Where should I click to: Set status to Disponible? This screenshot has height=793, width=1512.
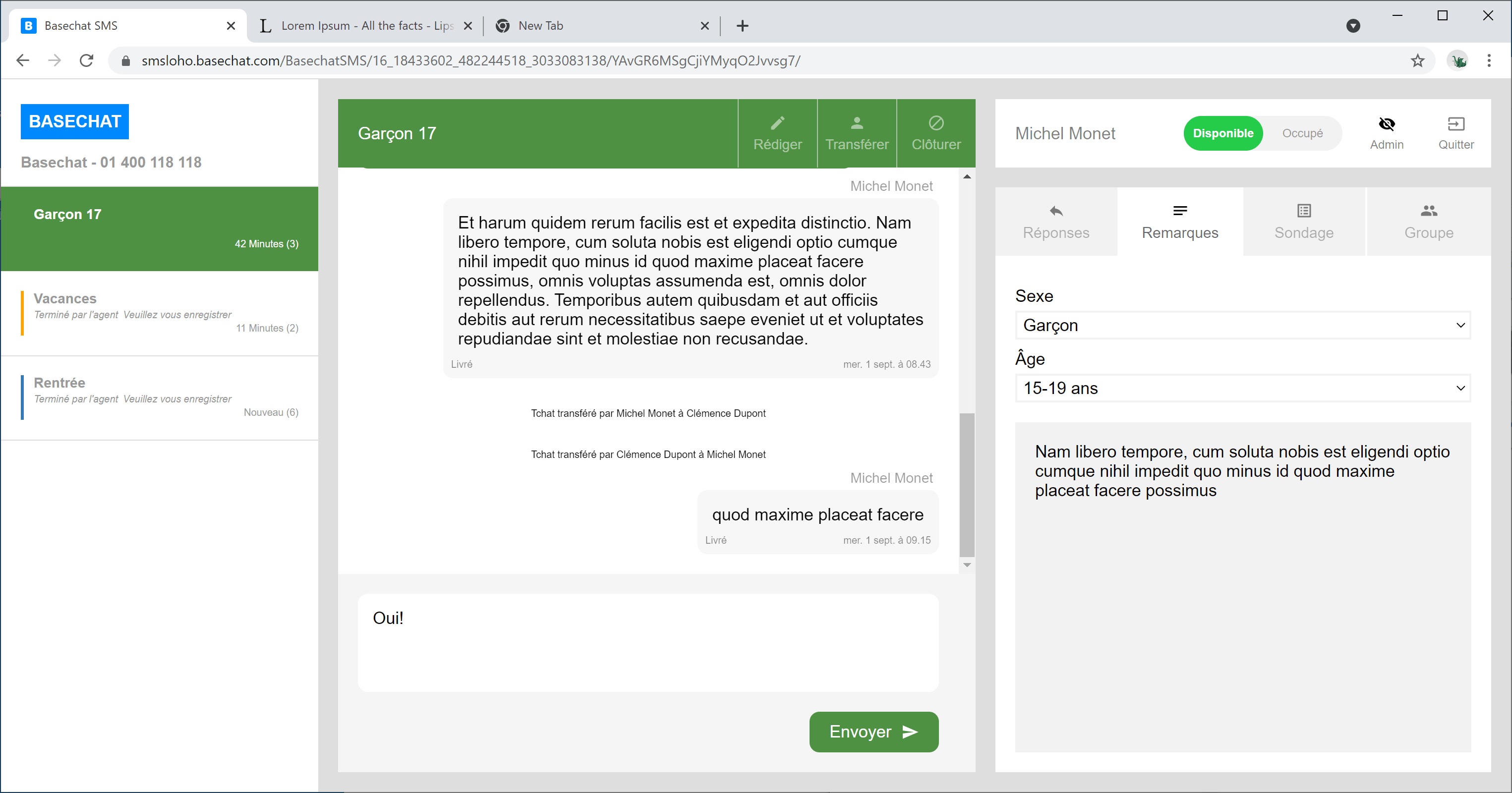pos(1222,133)
